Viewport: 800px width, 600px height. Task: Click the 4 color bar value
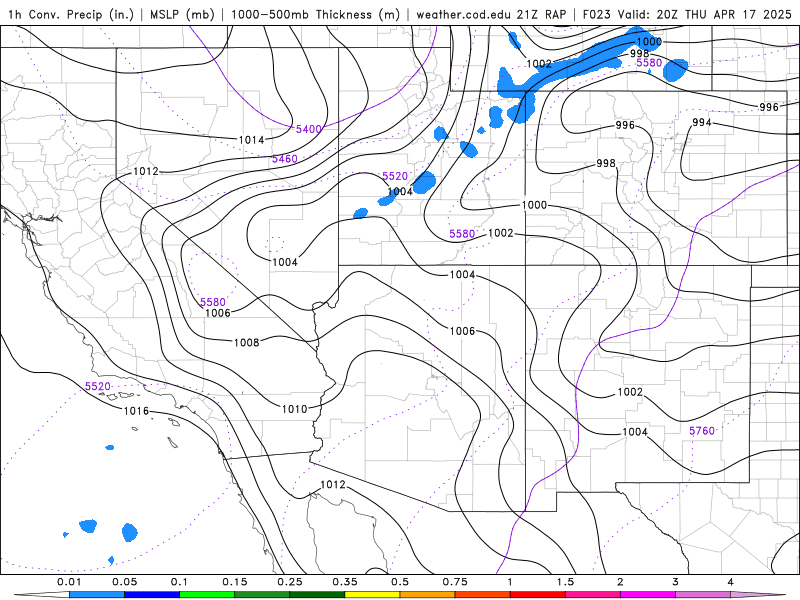coord(731,582)
